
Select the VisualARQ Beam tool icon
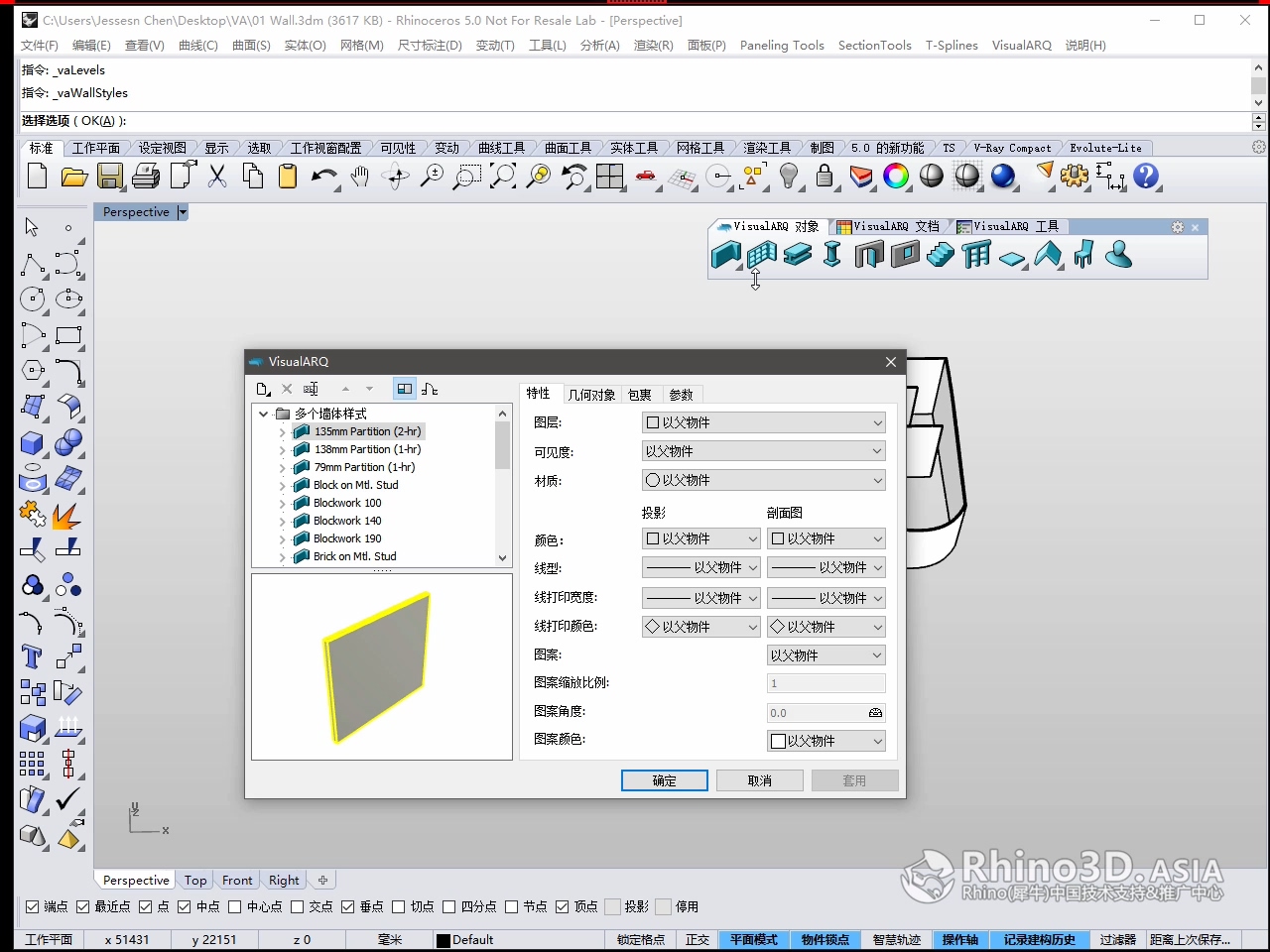798,255
